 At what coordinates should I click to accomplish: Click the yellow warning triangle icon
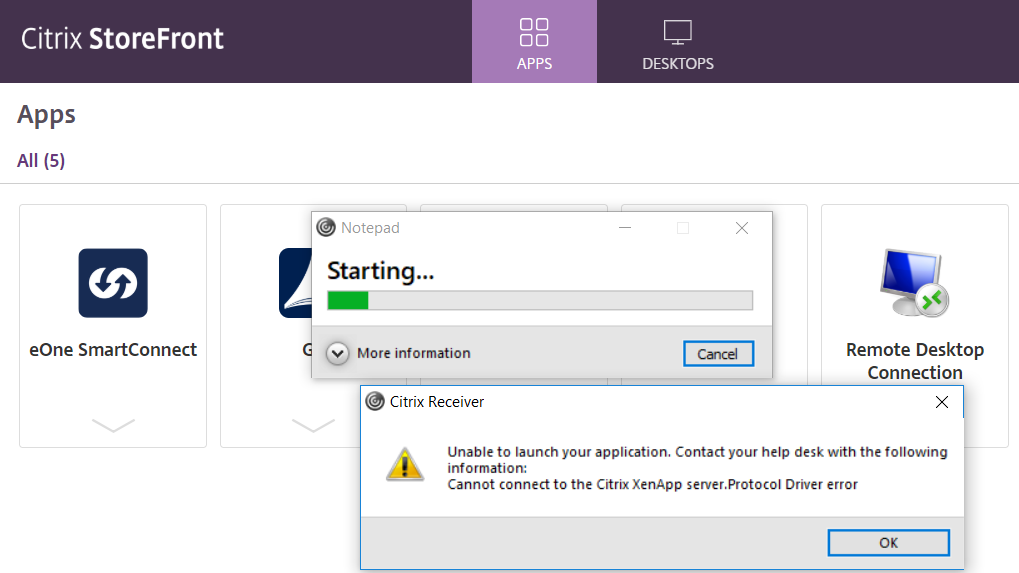coord(405,465)
